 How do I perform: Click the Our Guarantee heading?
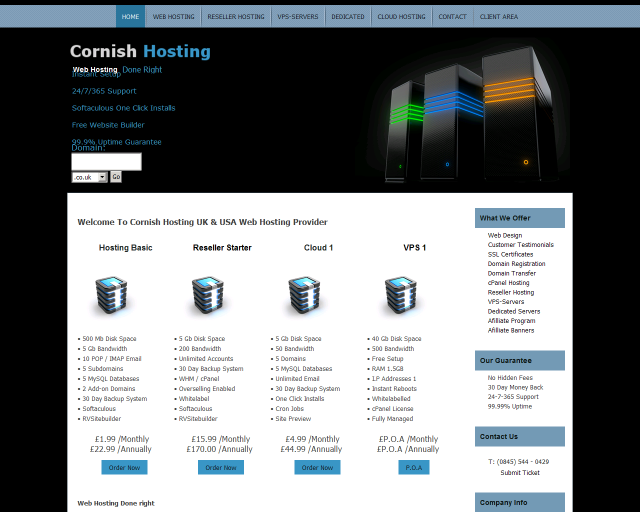520,361
